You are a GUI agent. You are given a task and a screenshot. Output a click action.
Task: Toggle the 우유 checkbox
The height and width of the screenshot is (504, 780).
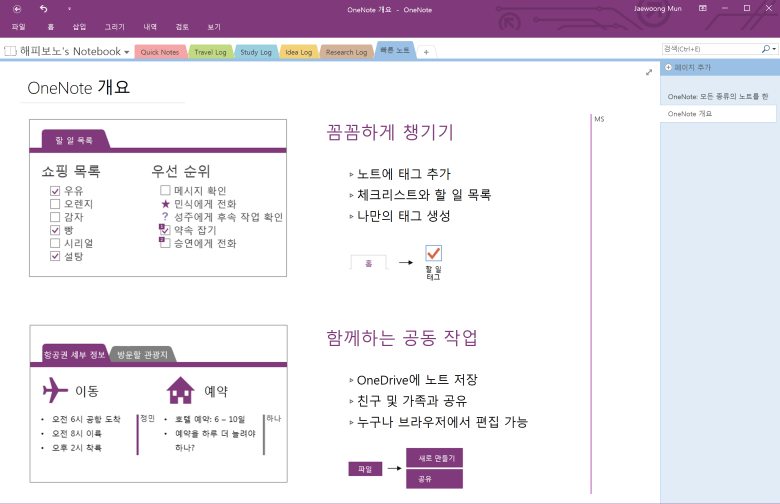(55, 191)
